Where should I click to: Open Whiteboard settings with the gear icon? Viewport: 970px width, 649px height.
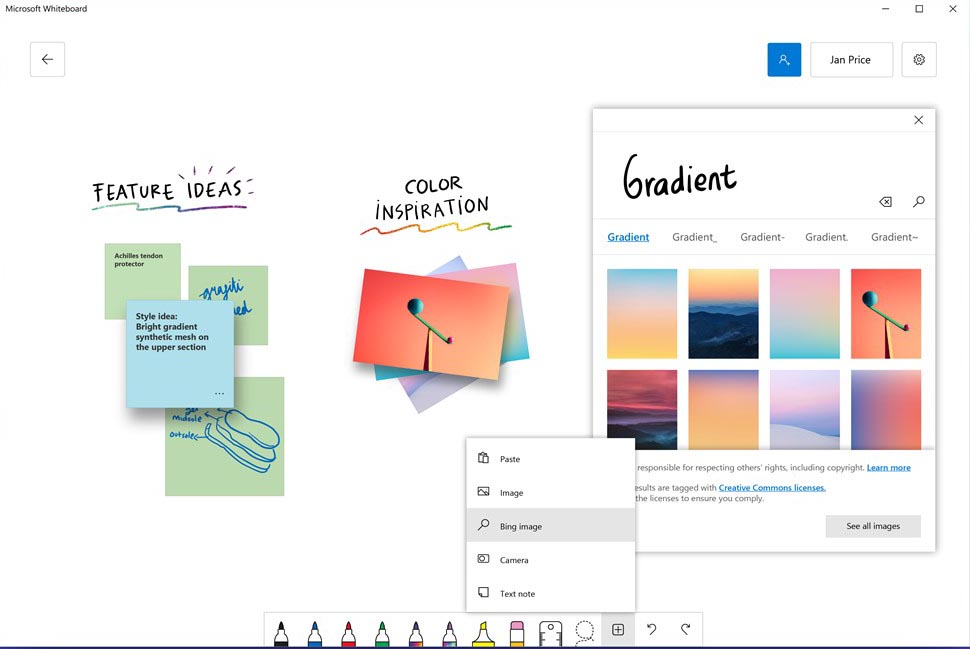pyautogui.click(x=918, y=59)
